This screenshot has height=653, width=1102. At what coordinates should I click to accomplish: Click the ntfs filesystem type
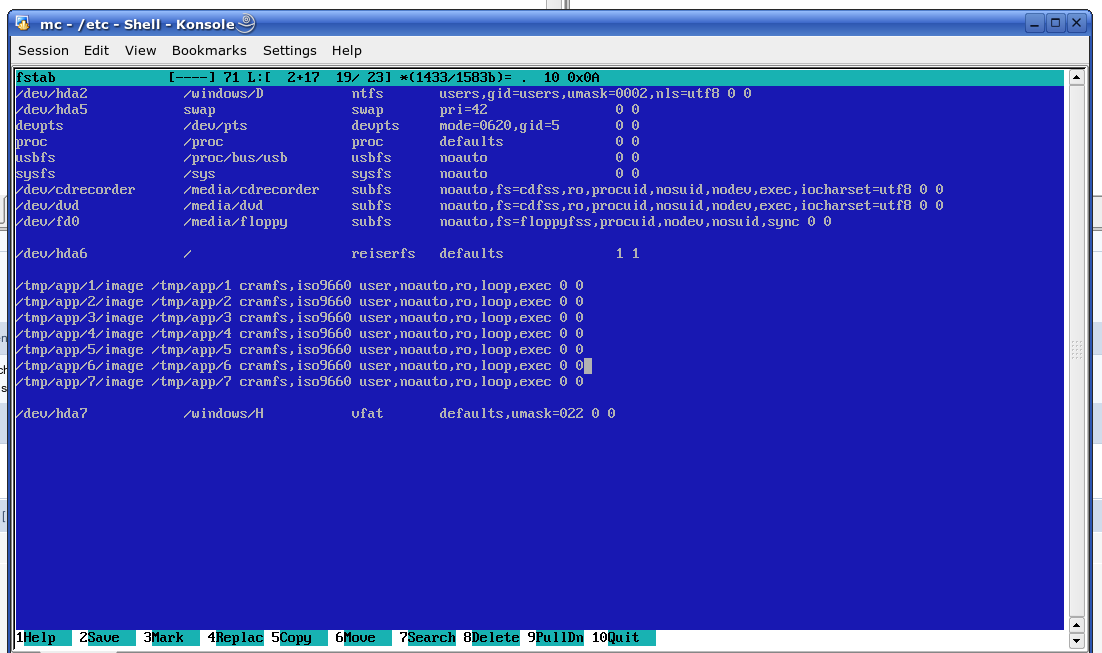point(368,93)
